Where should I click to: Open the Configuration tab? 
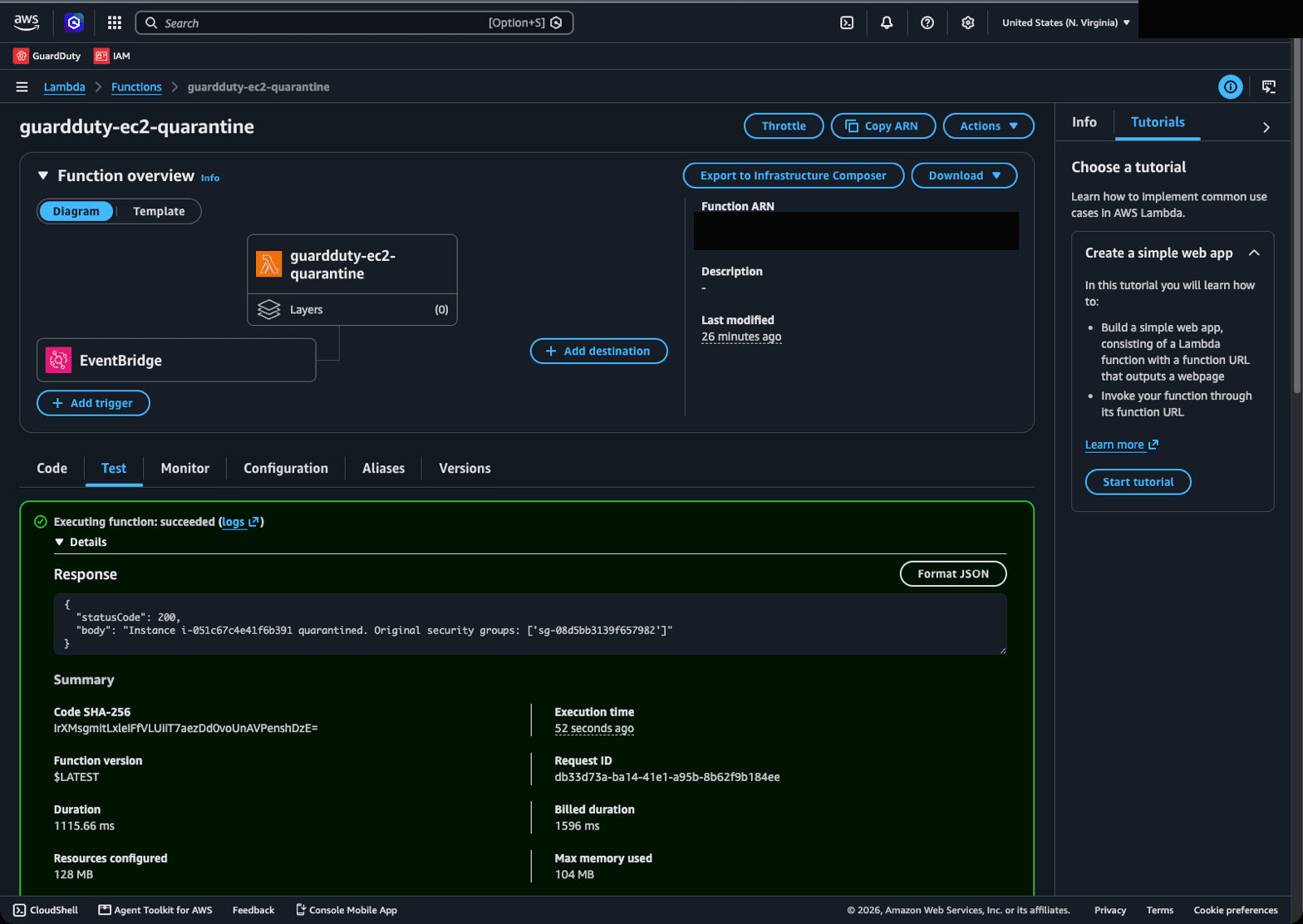pos(286,468)
